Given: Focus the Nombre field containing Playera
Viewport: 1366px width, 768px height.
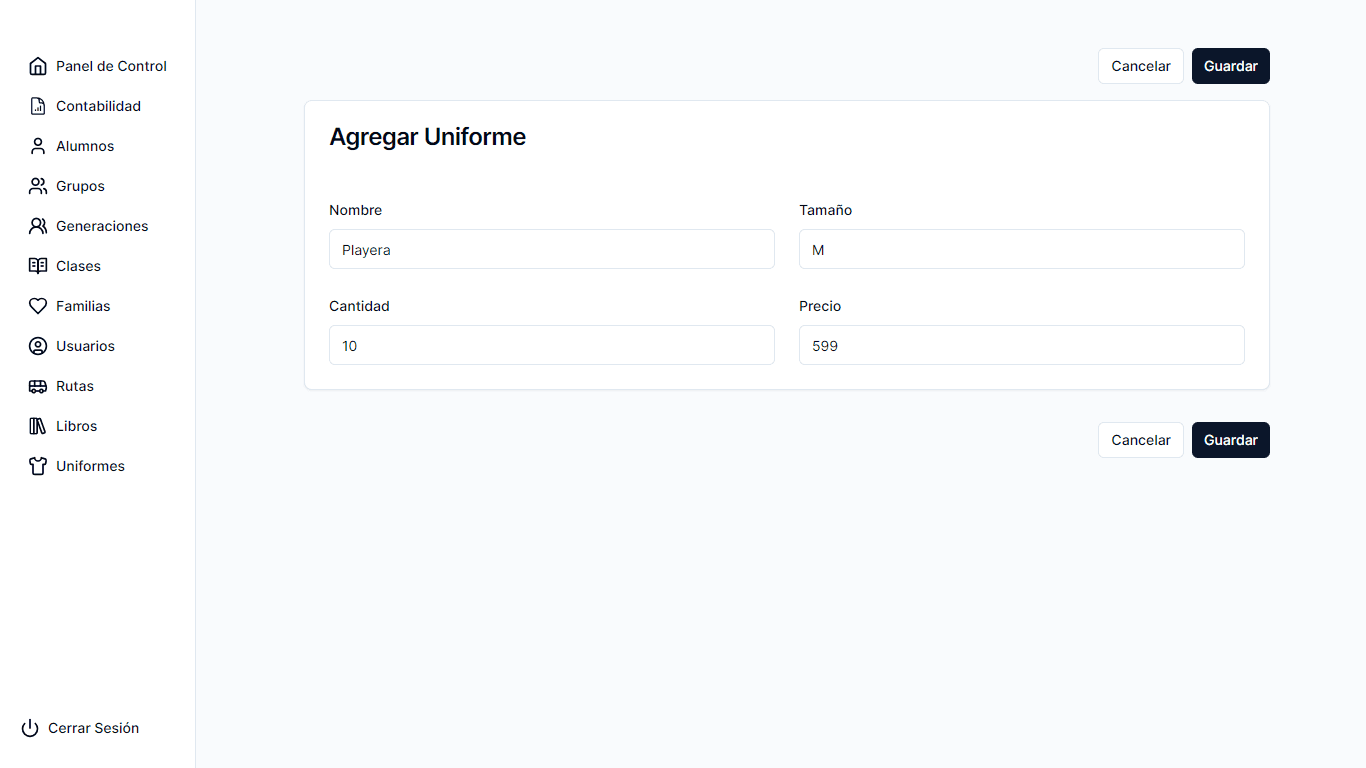Looking at the screenshot, I should (551, 249).
